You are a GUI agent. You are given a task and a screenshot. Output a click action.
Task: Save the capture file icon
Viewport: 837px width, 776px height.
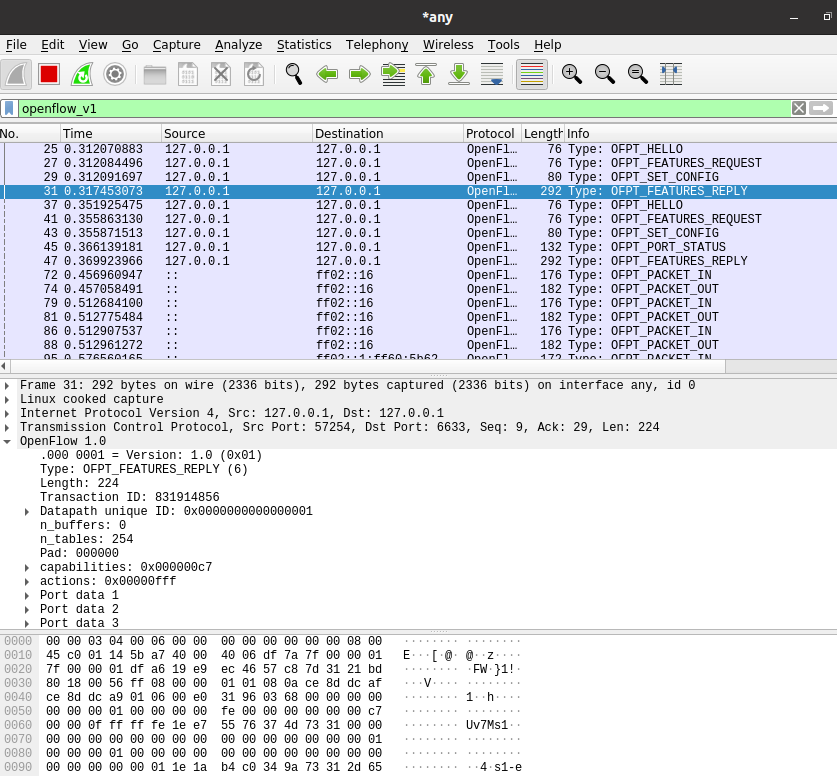click(x=188, y=74)
